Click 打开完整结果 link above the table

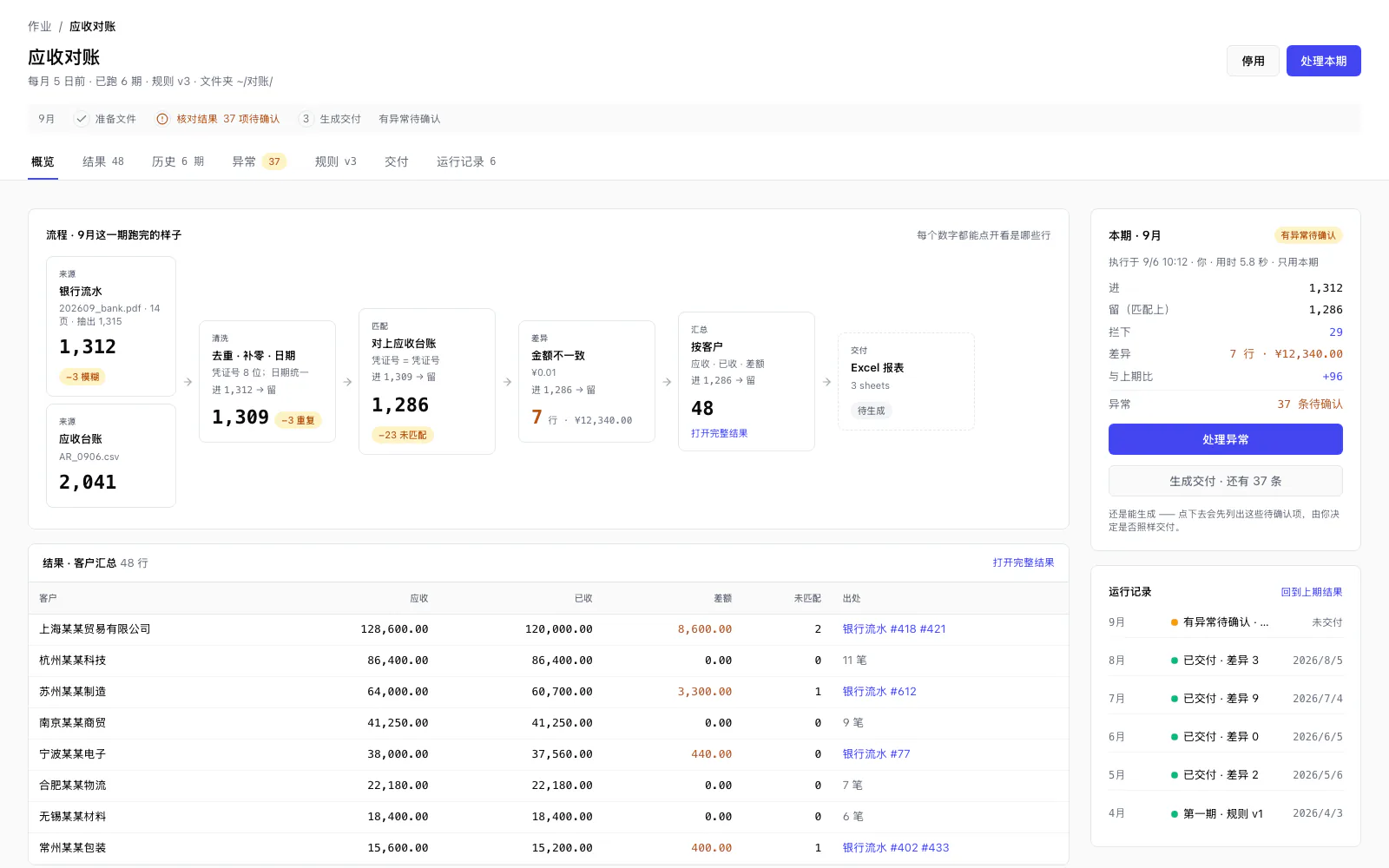click(1024, 562)
